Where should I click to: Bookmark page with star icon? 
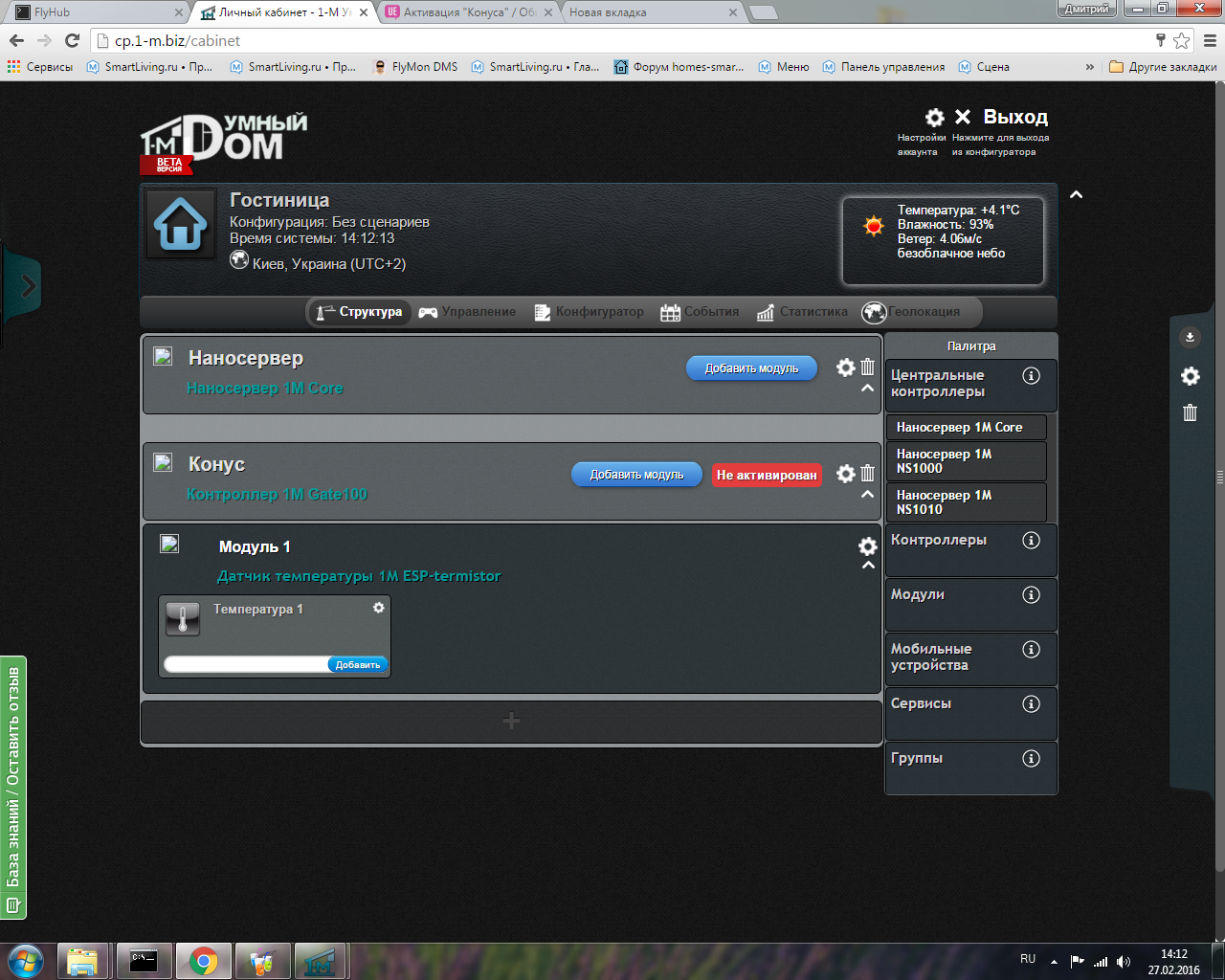pos(1181,40)
